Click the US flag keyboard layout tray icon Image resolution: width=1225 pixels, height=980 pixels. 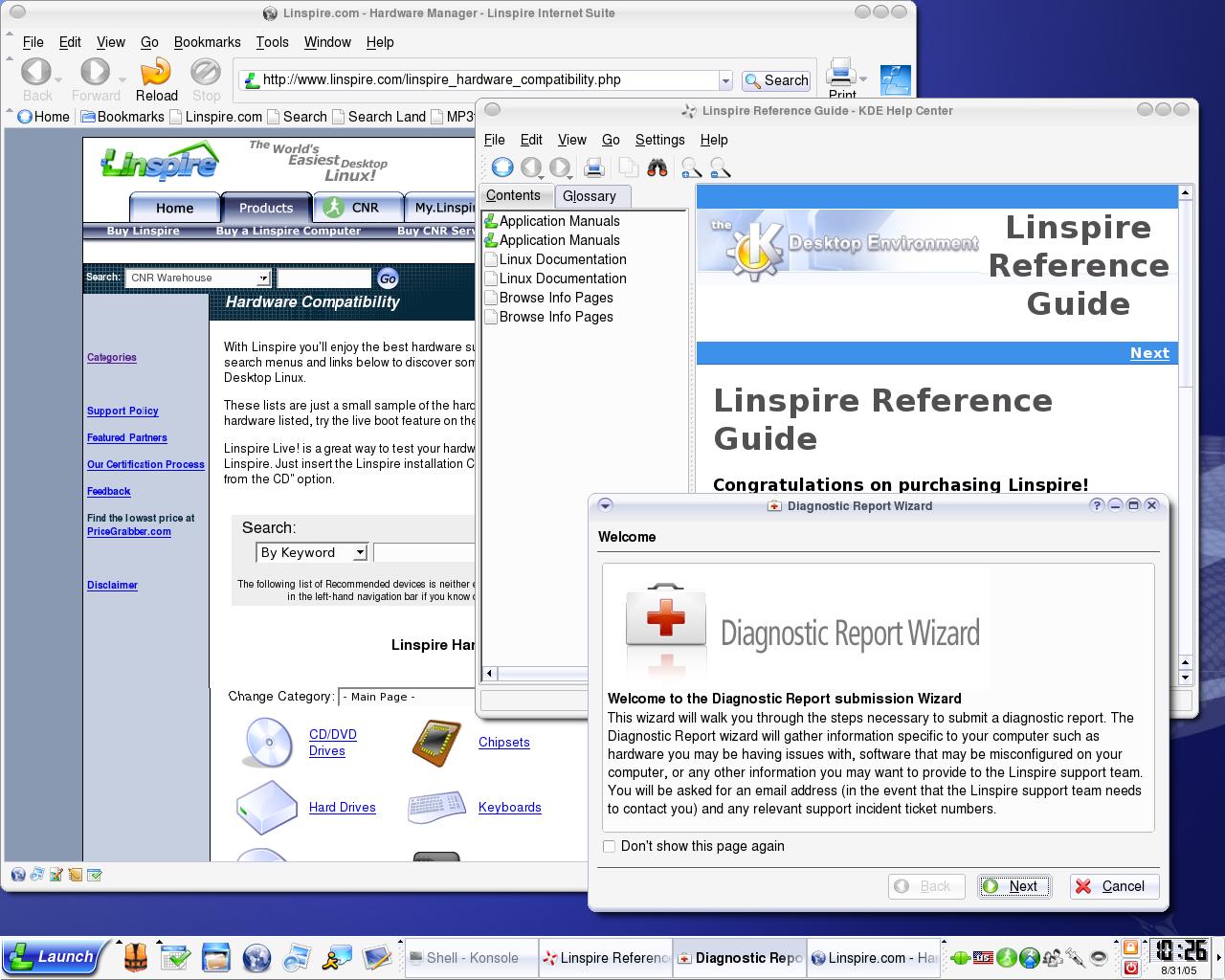tap(983, 957)
